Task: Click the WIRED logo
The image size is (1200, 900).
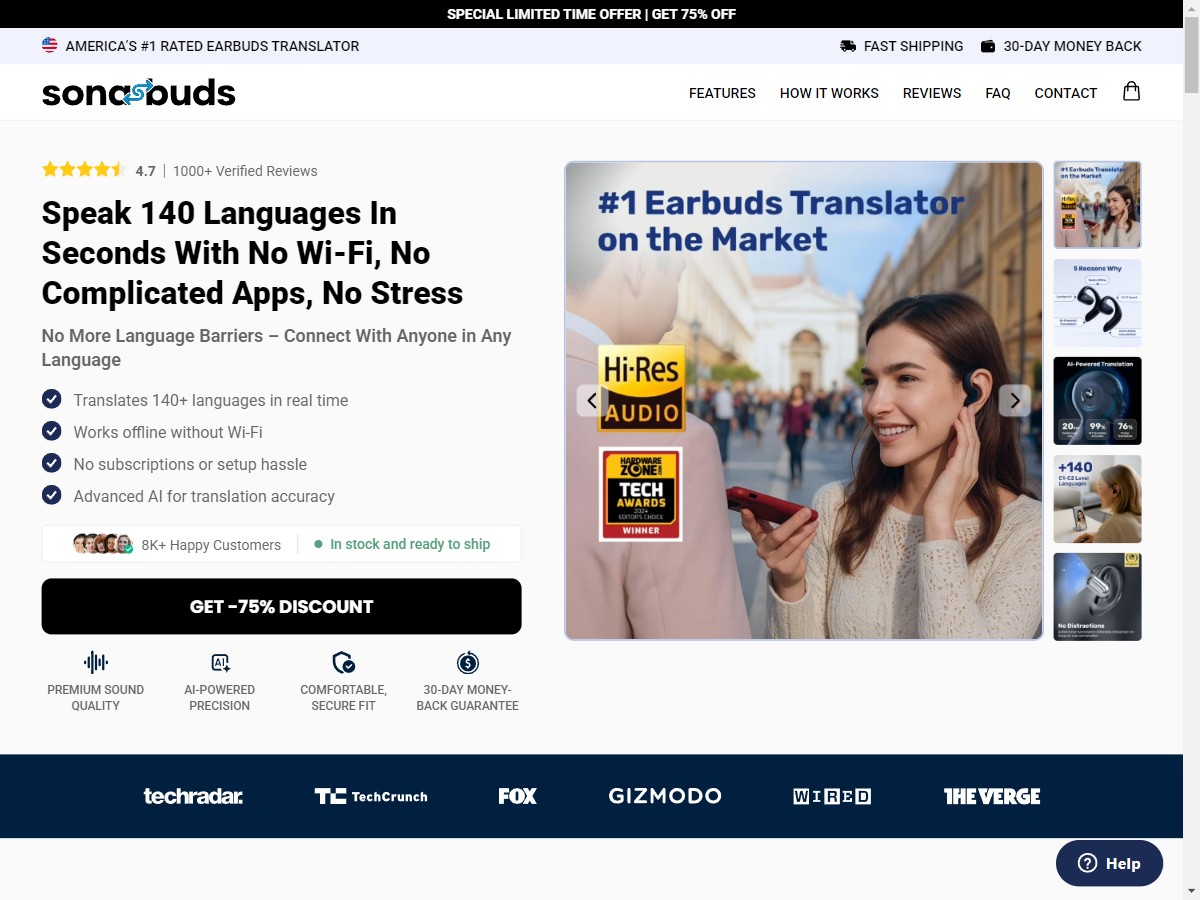Action: tap(832, 796)
